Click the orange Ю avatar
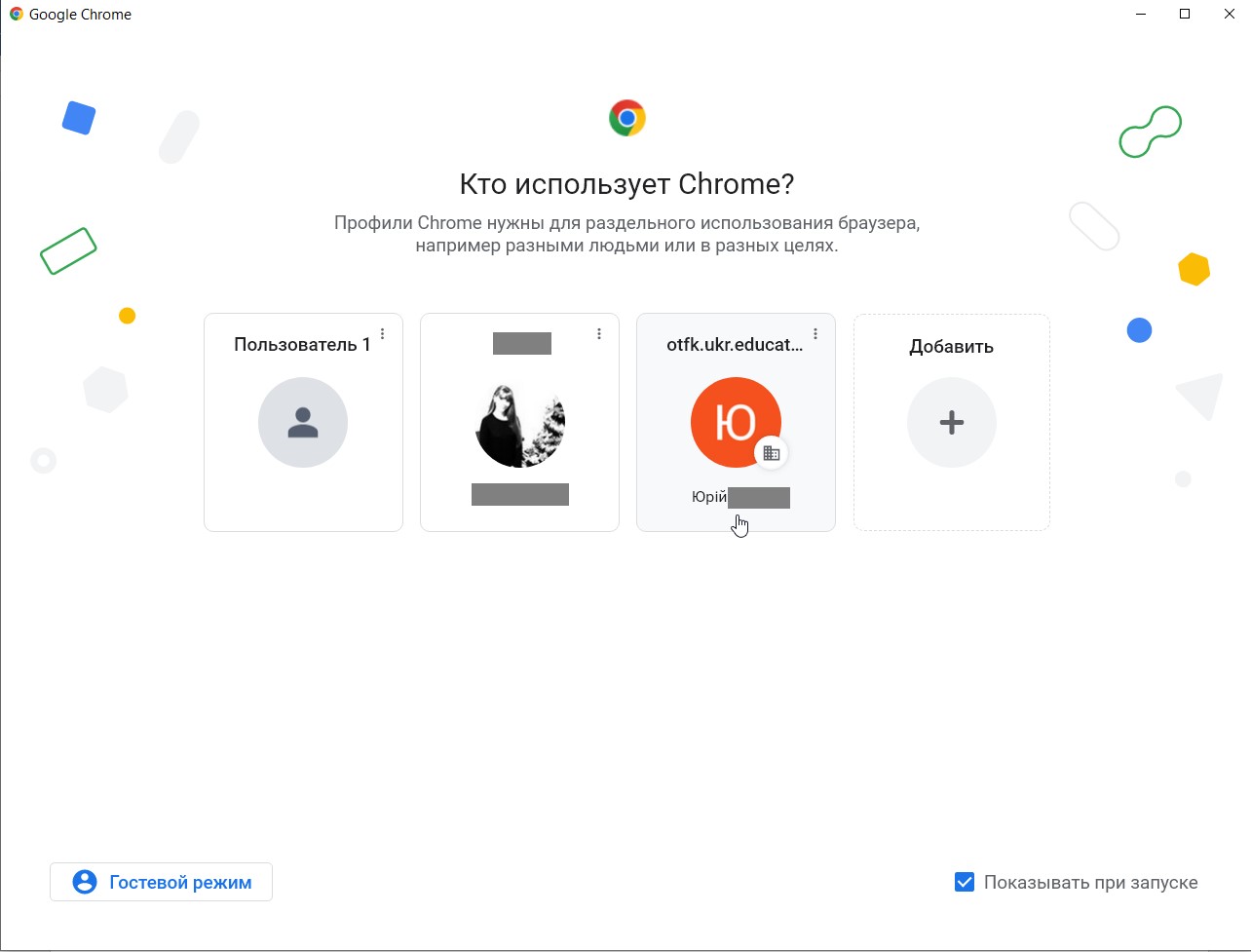Viewport: 1251px width, 952px height. coord(736,422)
